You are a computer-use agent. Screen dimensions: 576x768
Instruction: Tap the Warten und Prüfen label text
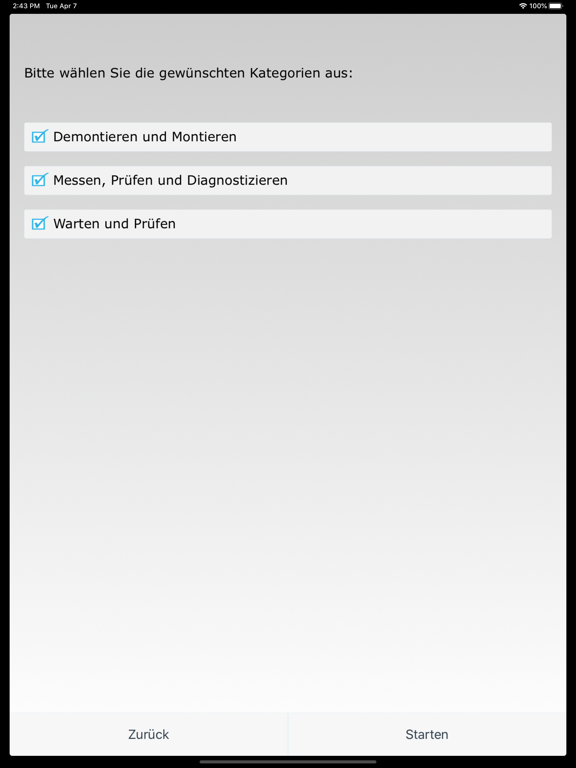114,224
